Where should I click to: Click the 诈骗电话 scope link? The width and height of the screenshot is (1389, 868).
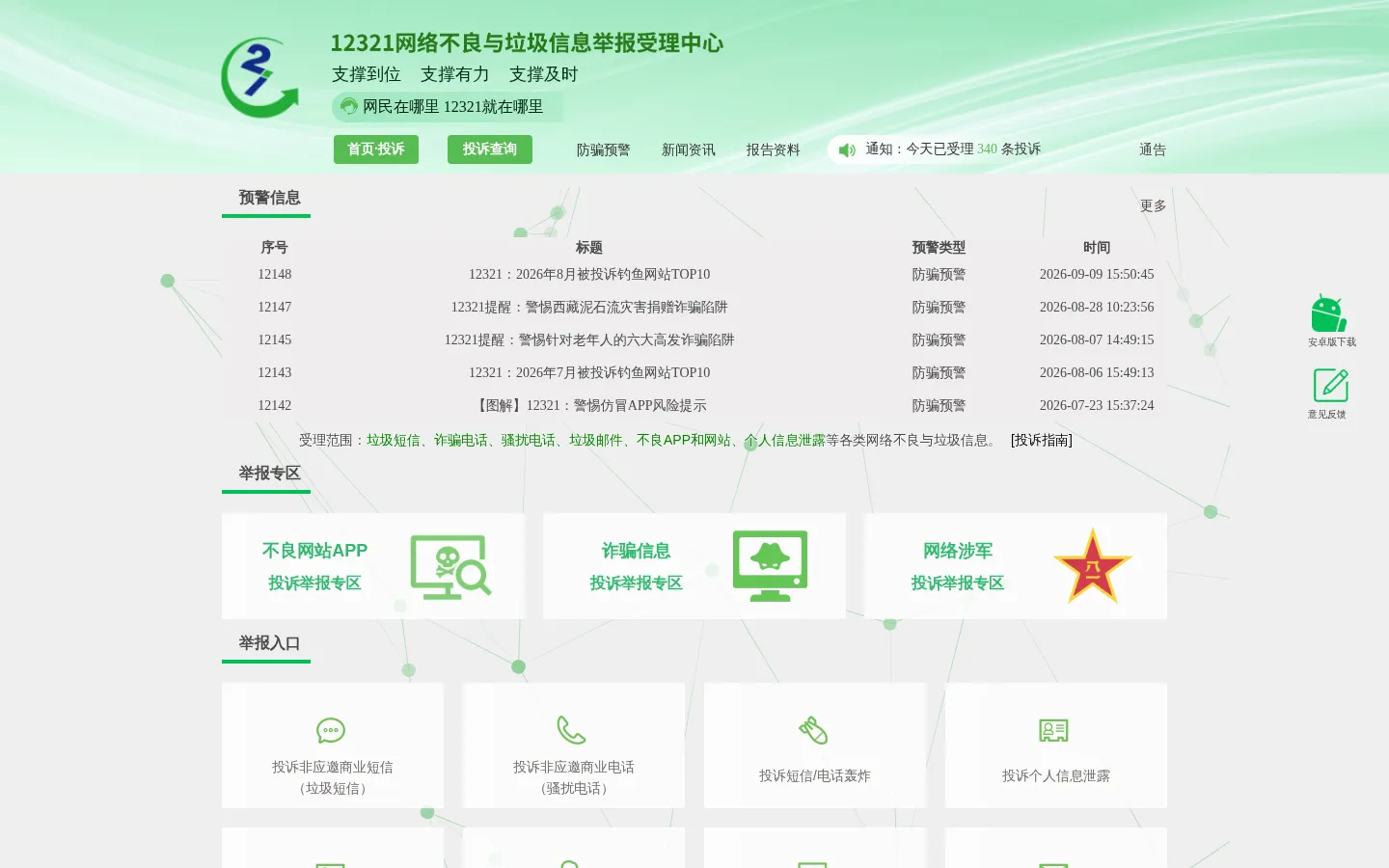pyautogui.click(x=461, y=441)
